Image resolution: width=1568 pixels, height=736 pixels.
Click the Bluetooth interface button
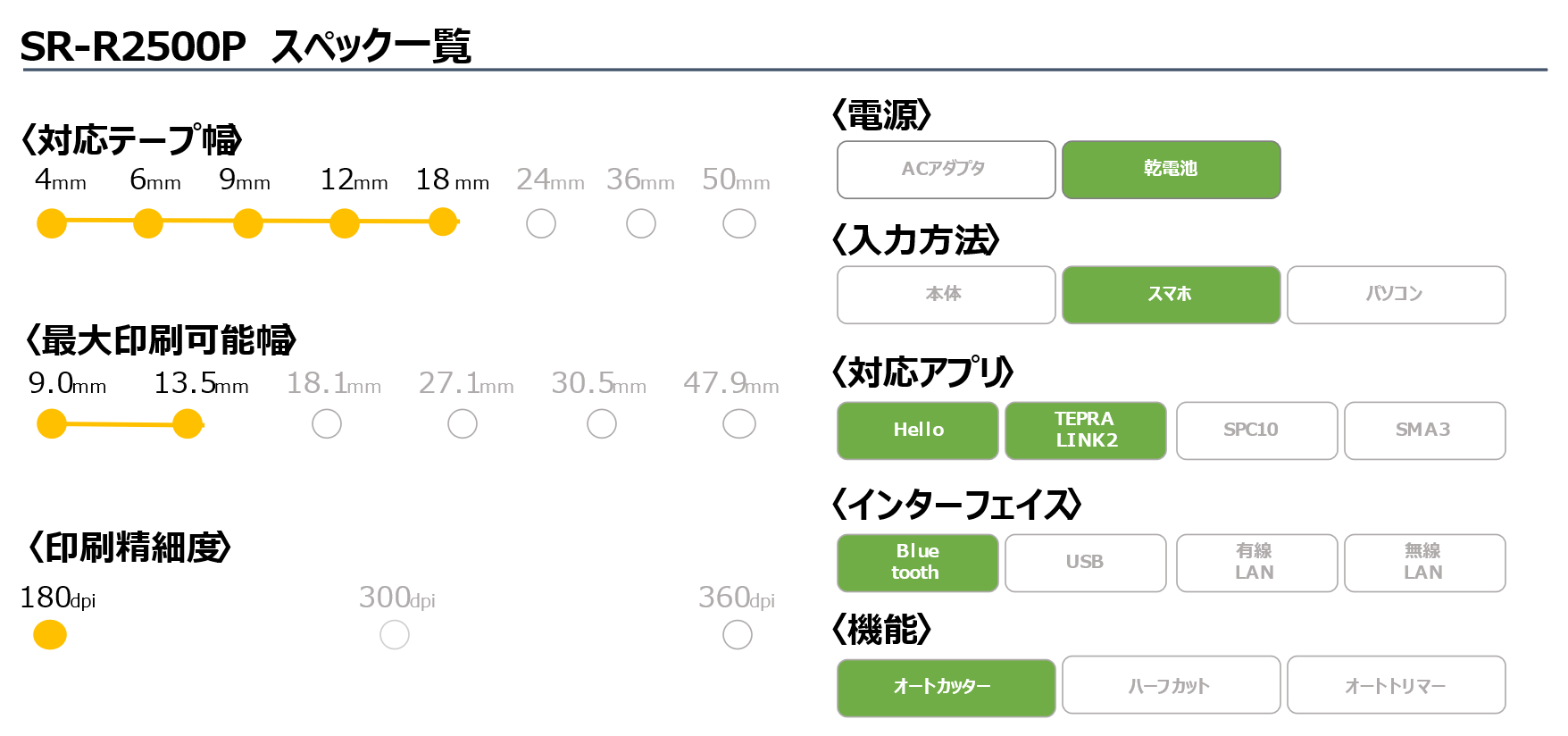pos(918,563)
